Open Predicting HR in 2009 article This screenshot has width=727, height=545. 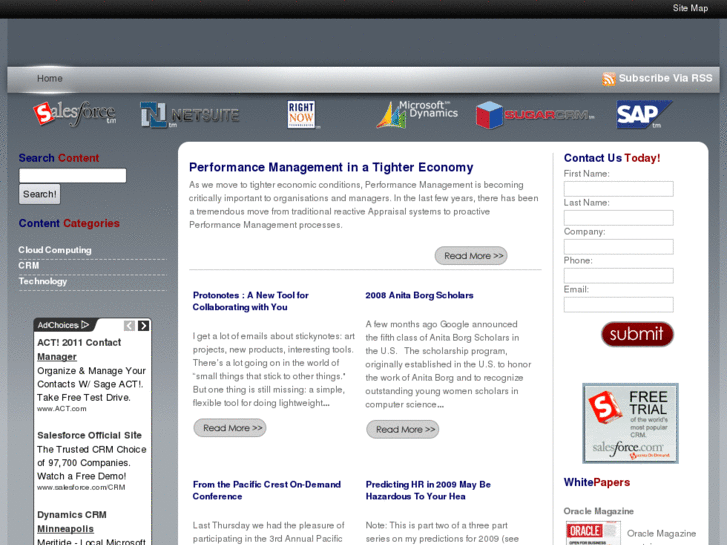pyautogui.click(x=428, y=490)
